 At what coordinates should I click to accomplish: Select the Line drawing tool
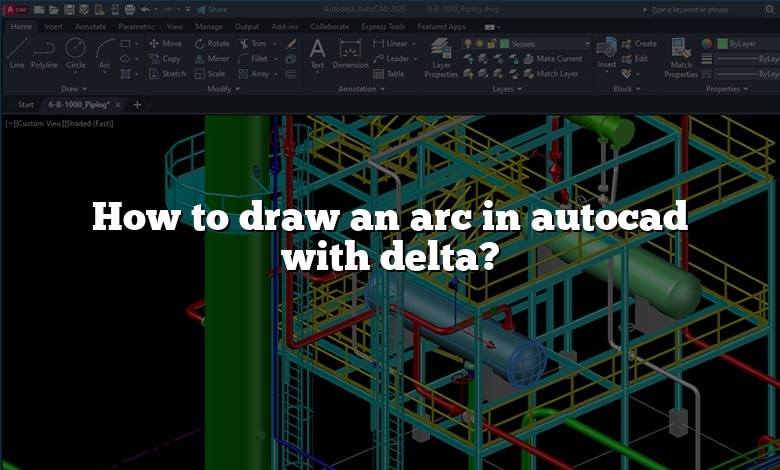click(x=17, y=54)
